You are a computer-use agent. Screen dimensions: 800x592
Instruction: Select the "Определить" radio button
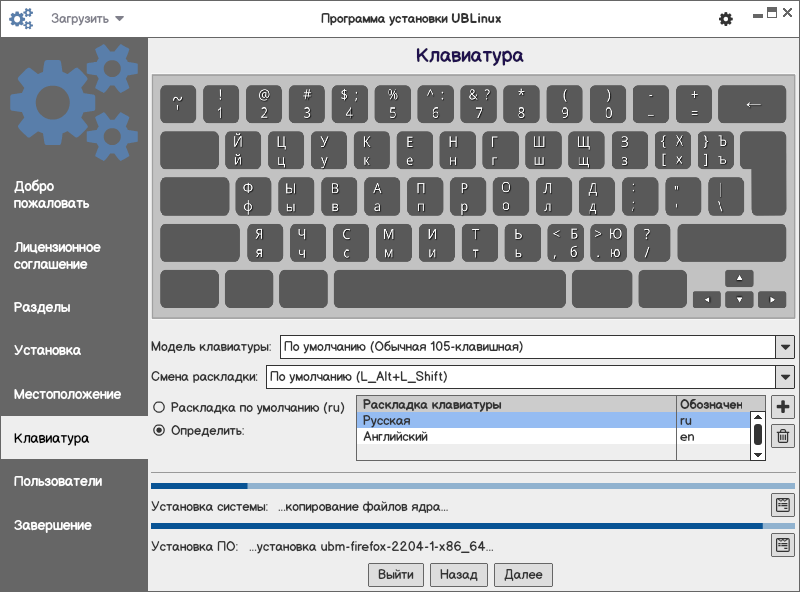pos(159,430)
